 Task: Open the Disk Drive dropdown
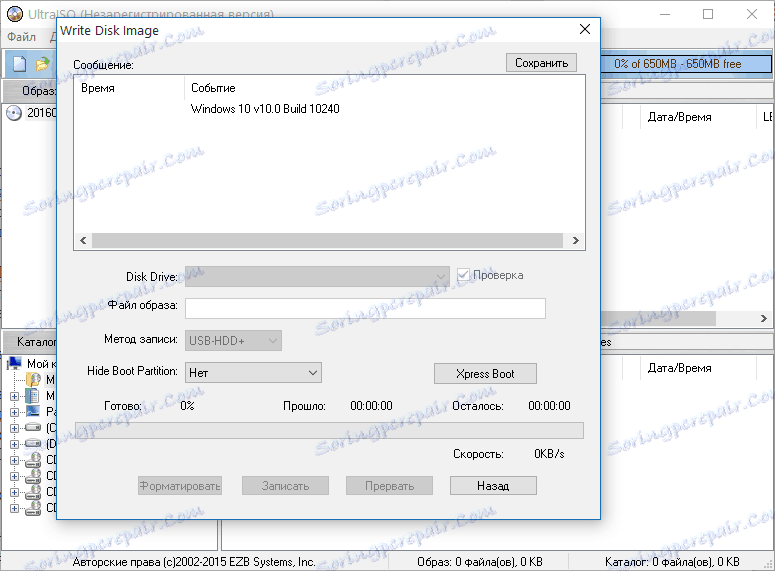click(317, 276)
